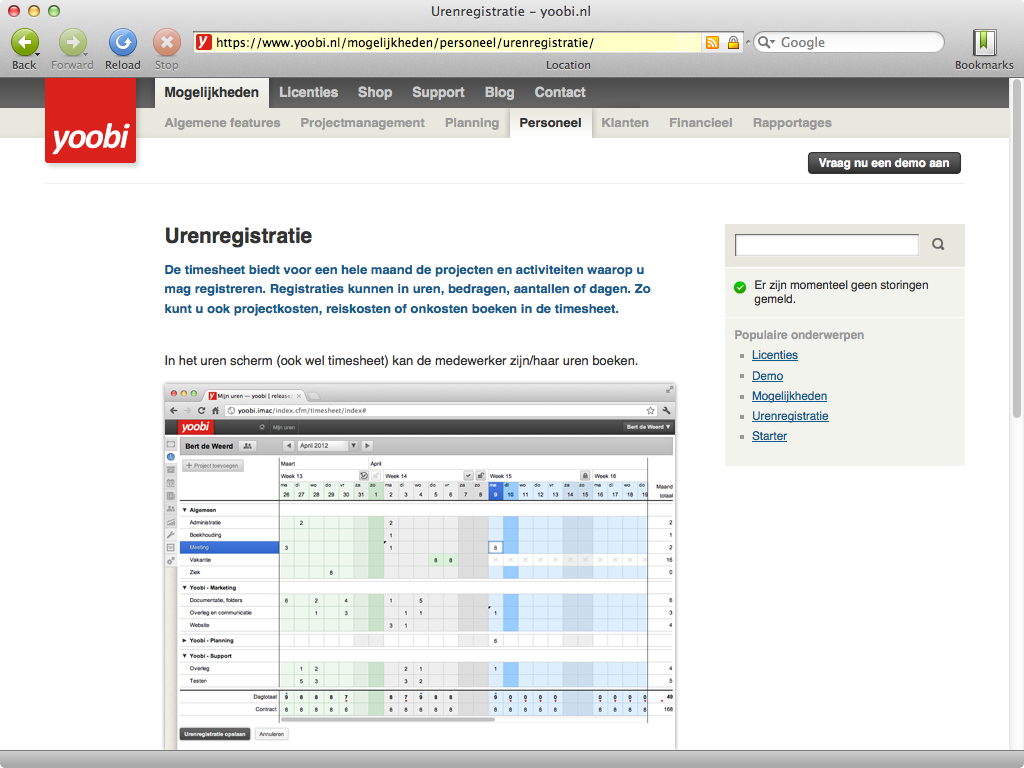Screen dimensions: 1024x768
Task: Click the page vertical scrollbar
Action: coord(1016,248)
